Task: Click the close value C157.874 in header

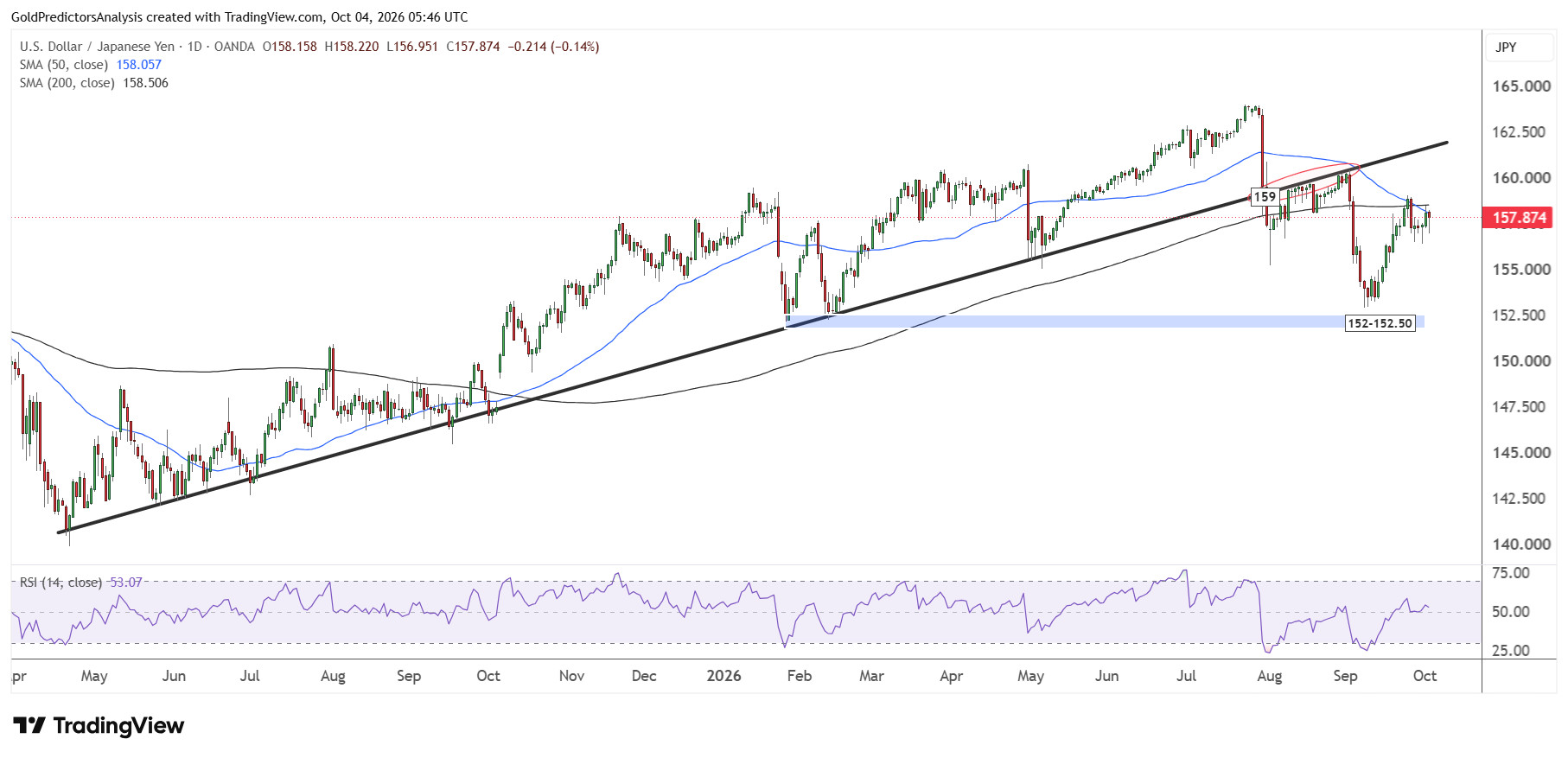Action: [x=473, y=47]
